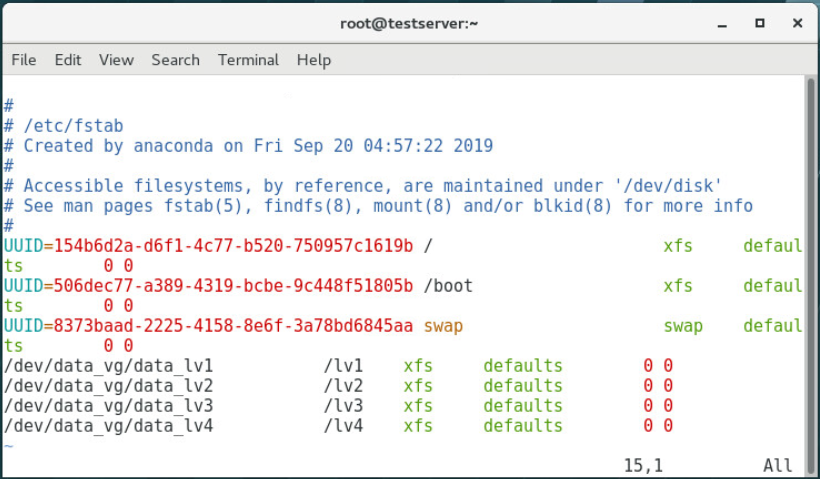Screen dimensions: 820x479
Task: Place cursor on /dev/data_vg/data_lv4 entry
Action: pos(338,426)
